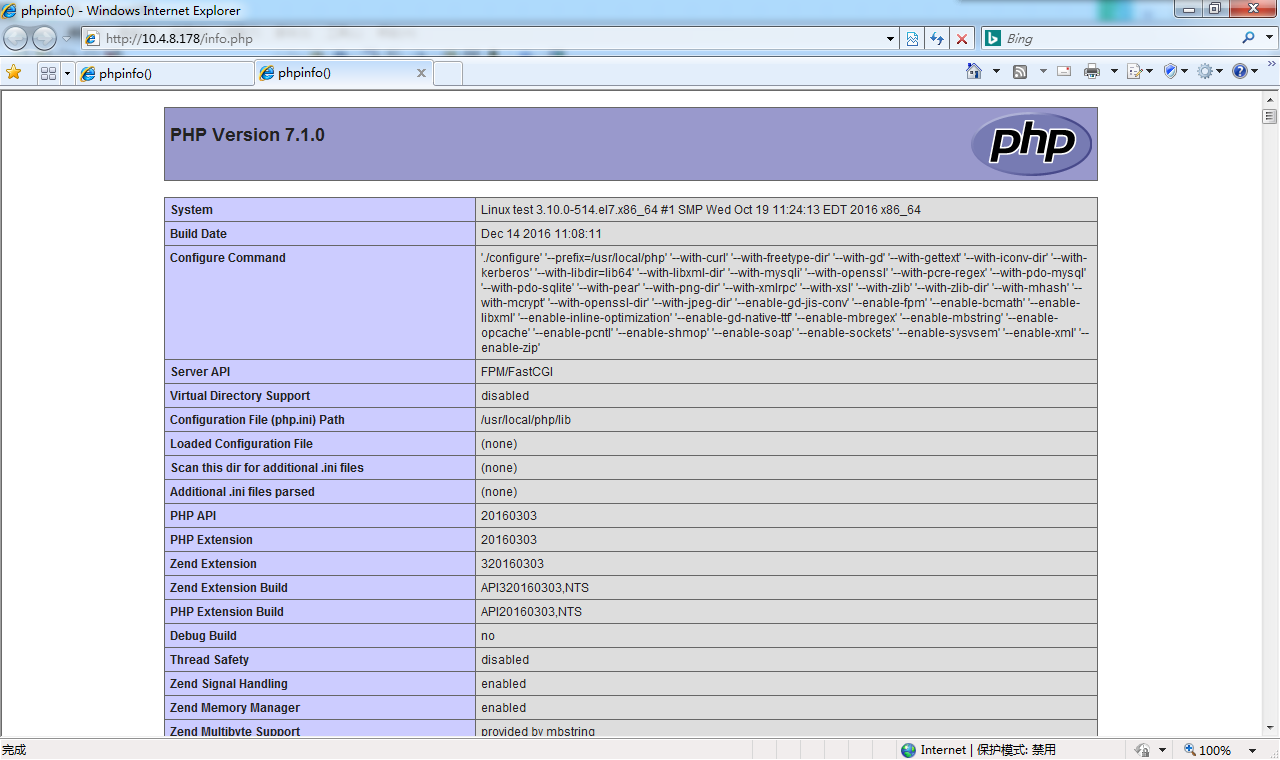Switch to the first phpinfo() tab

pos(165,73)
